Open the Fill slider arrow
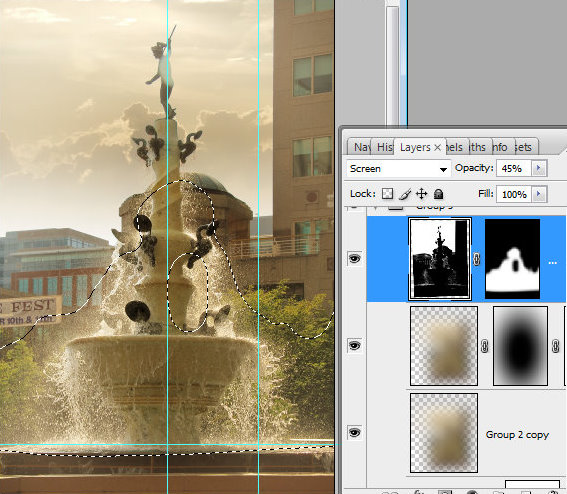 point(538,194)
